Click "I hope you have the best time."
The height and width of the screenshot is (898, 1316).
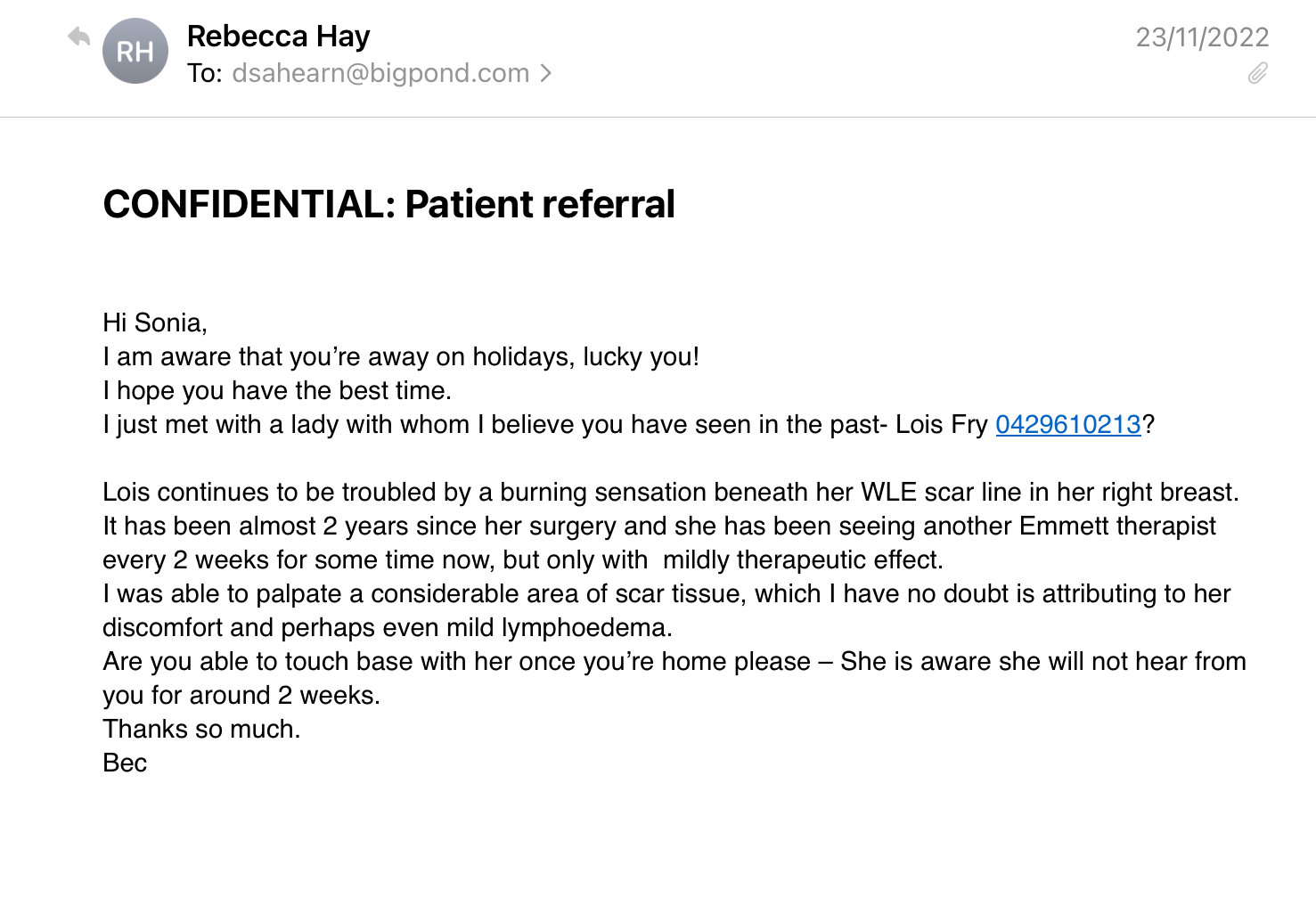[277, 391]
